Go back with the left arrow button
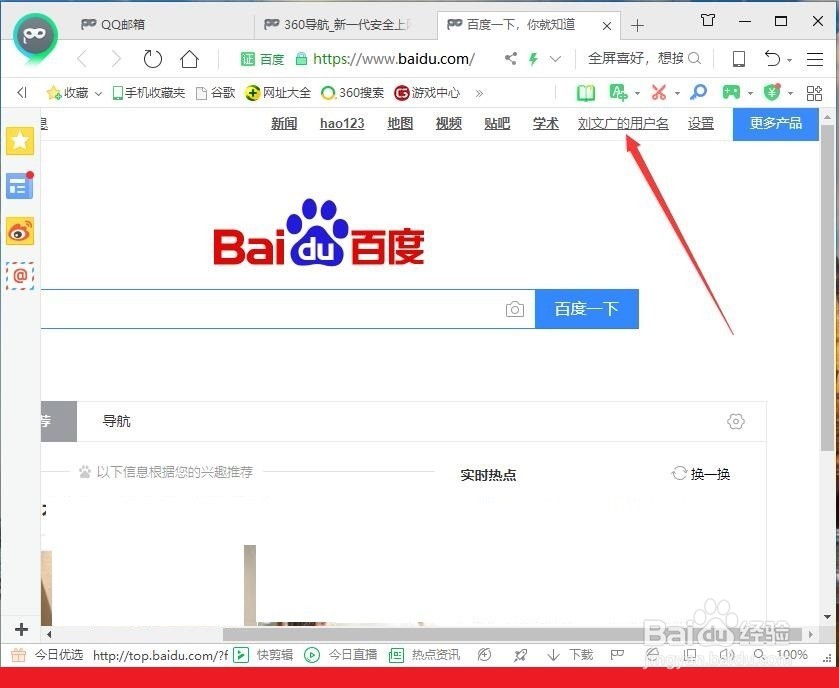Screen dimensions: 839x688 click(x=82, y=59)
